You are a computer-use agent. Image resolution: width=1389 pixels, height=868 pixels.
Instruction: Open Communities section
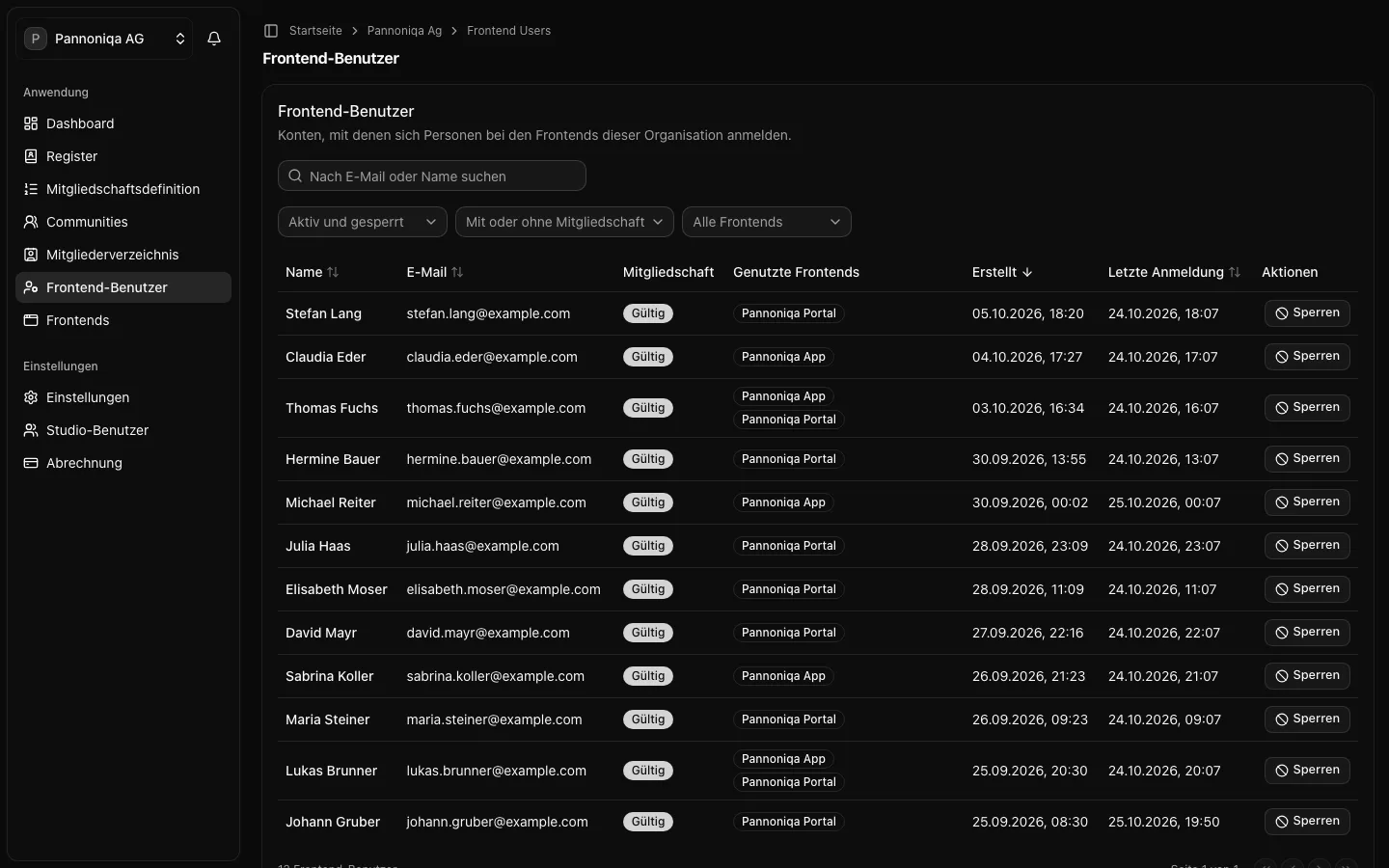[x=123, y=222]
